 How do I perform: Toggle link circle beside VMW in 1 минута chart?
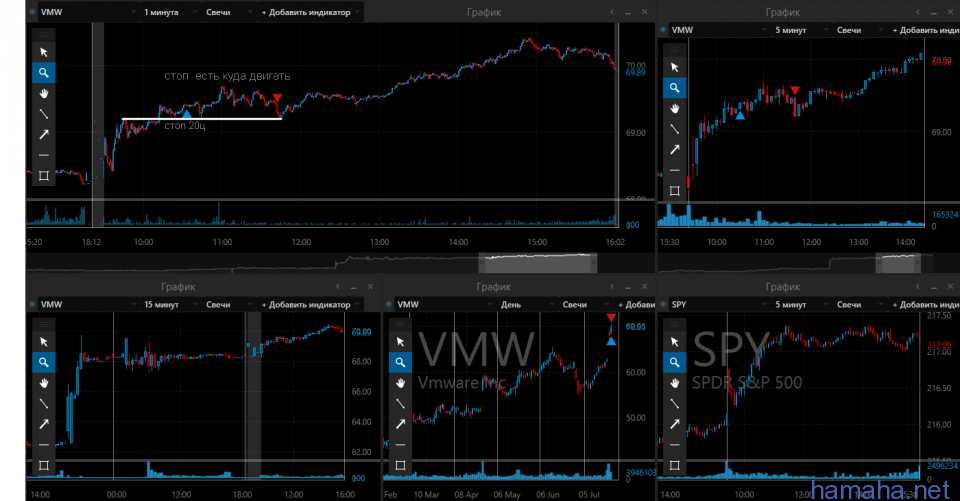tap(32, 12)
